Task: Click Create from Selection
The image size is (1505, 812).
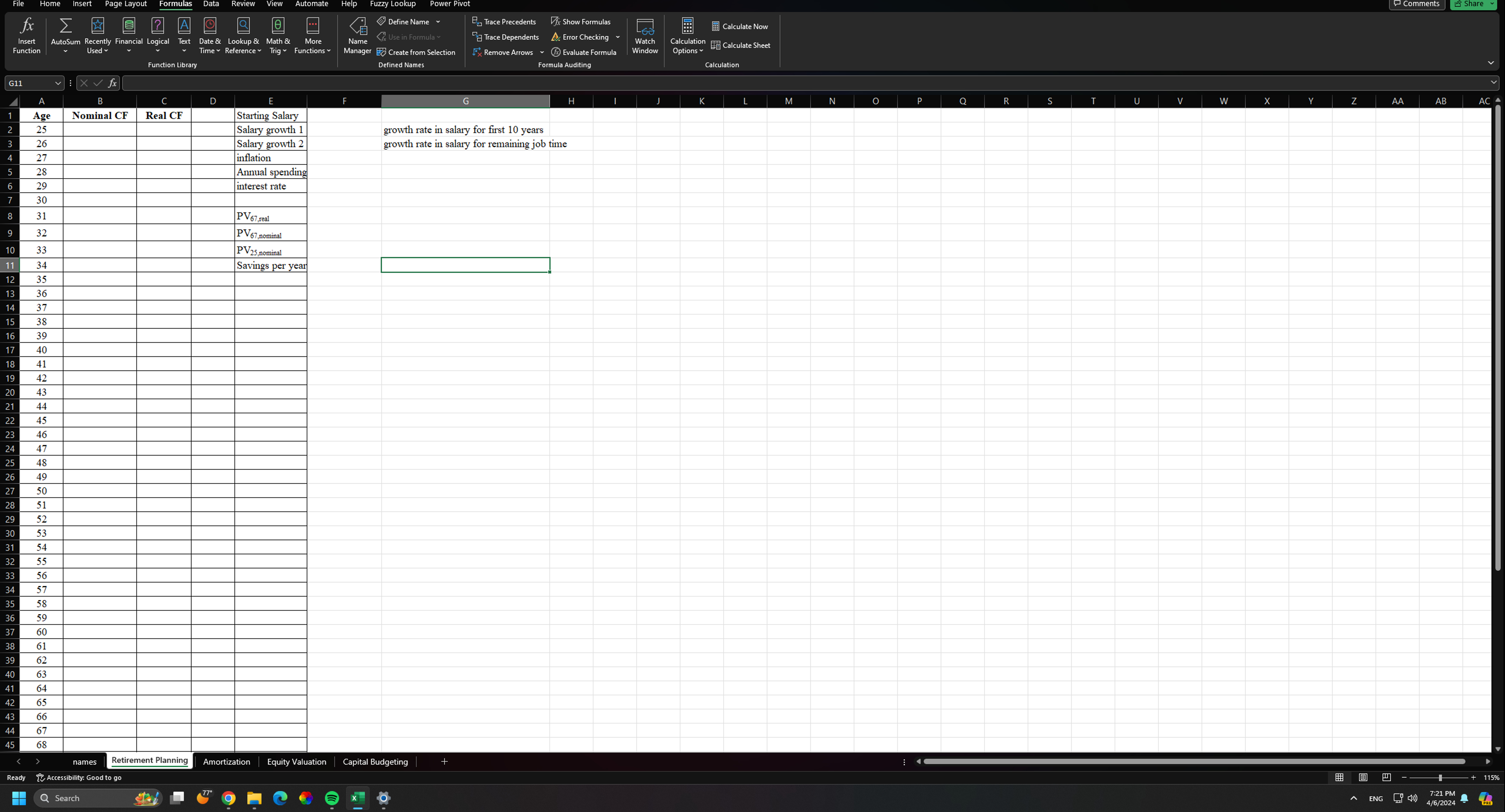Action: (416, 52)
